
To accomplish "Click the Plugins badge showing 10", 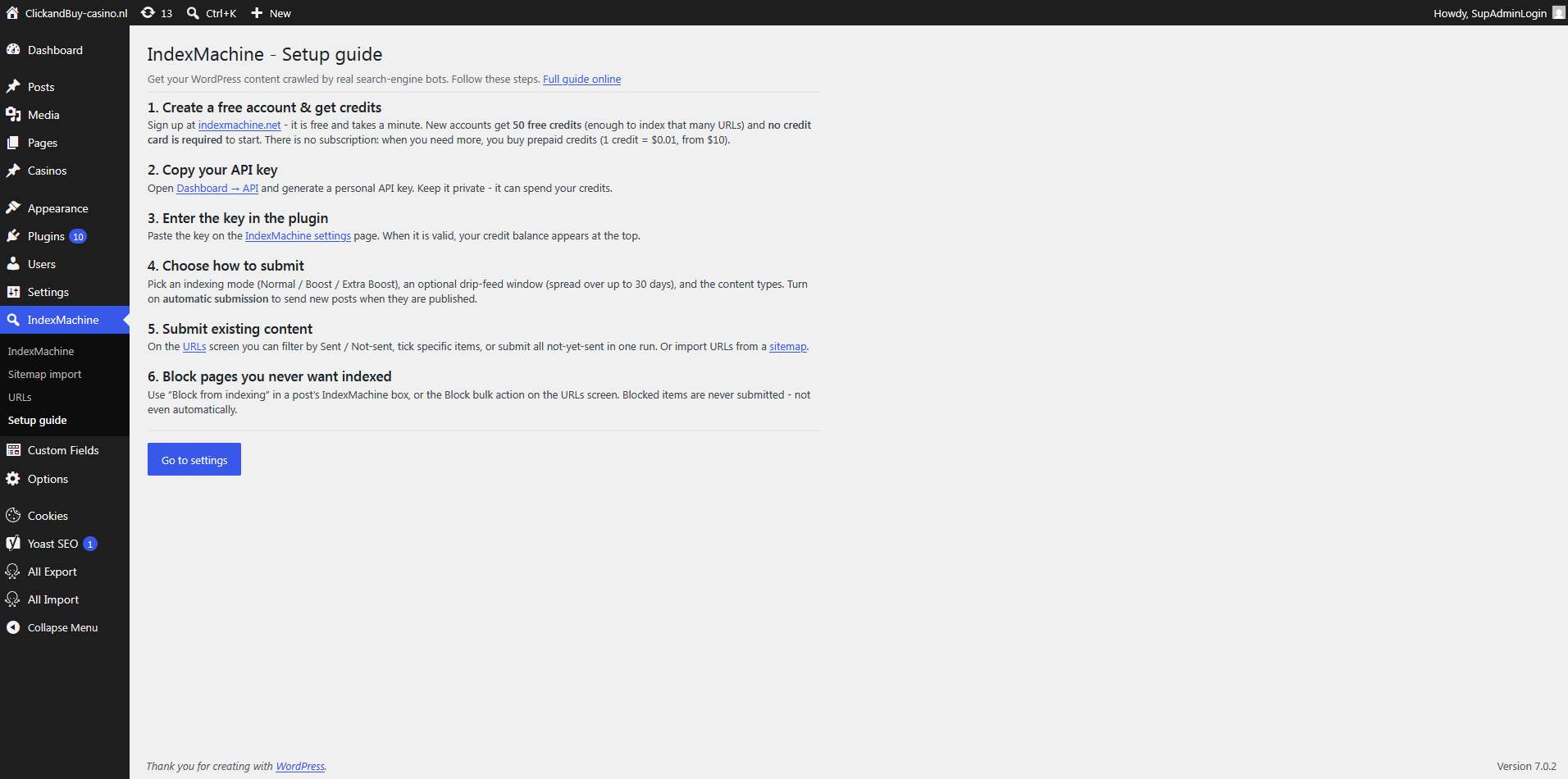I will tap(78, 236).
